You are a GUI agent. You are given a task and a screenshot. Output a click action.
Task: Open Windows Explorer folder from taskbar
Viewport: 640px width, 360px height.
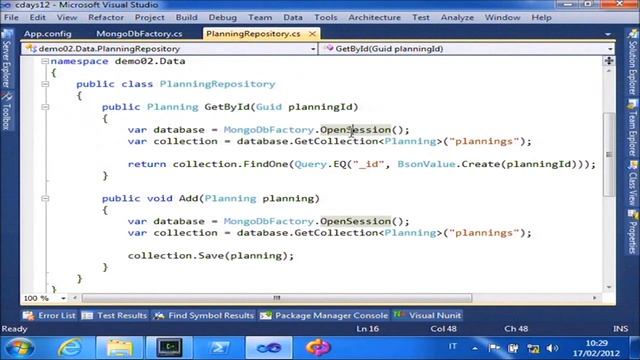pyautogui.click(x=120, y=348)
